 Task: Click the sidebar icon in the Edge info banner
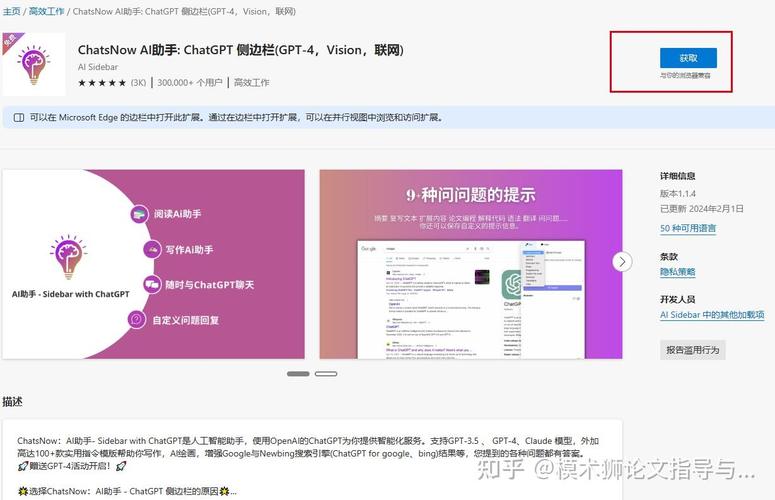click(x=19, y=118)
